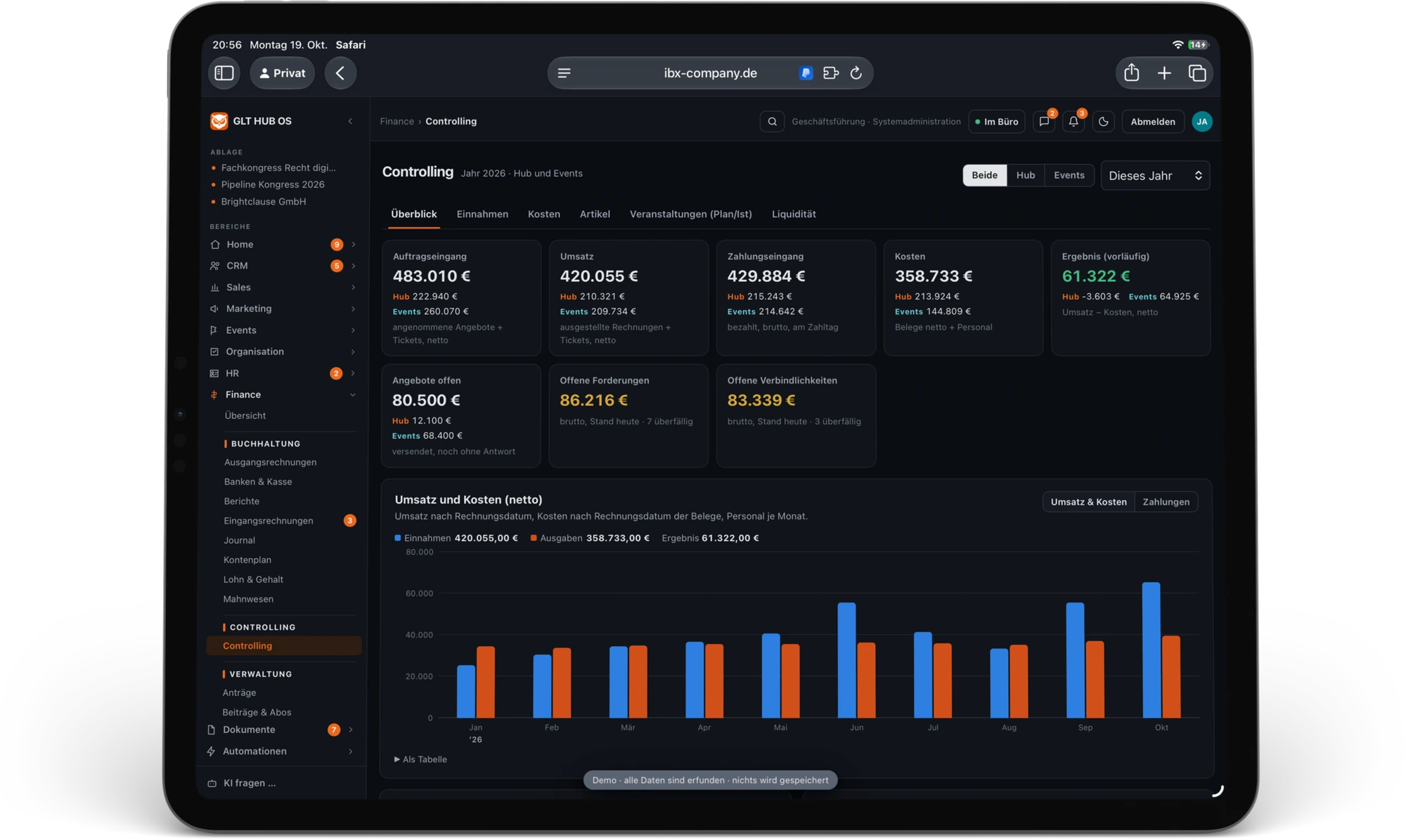This screenshot has height=840, width=1406.
Task: Click the blue Okt revenue bar
Action: click(x=1151, y=650)
